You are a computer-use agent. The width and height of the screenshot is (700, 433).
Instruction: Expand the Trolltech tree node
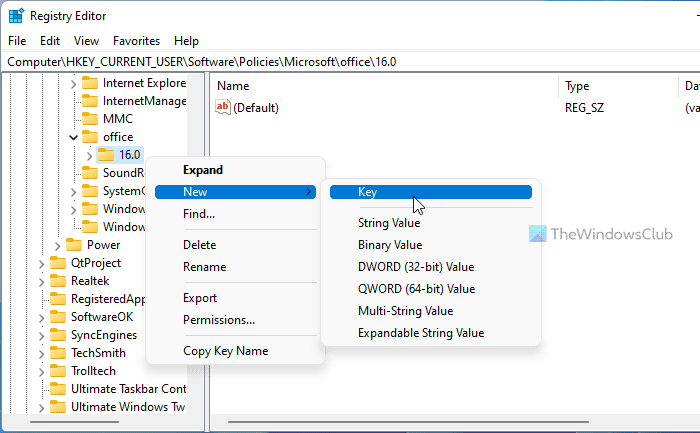point(42,372)
